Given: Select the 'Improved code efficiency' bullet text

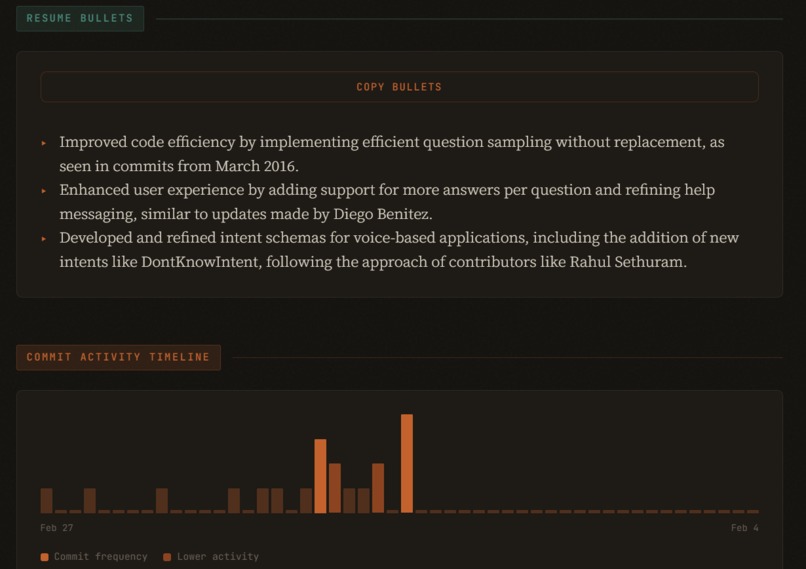Looking at the screenshot, I should click(x=392, y=154).
